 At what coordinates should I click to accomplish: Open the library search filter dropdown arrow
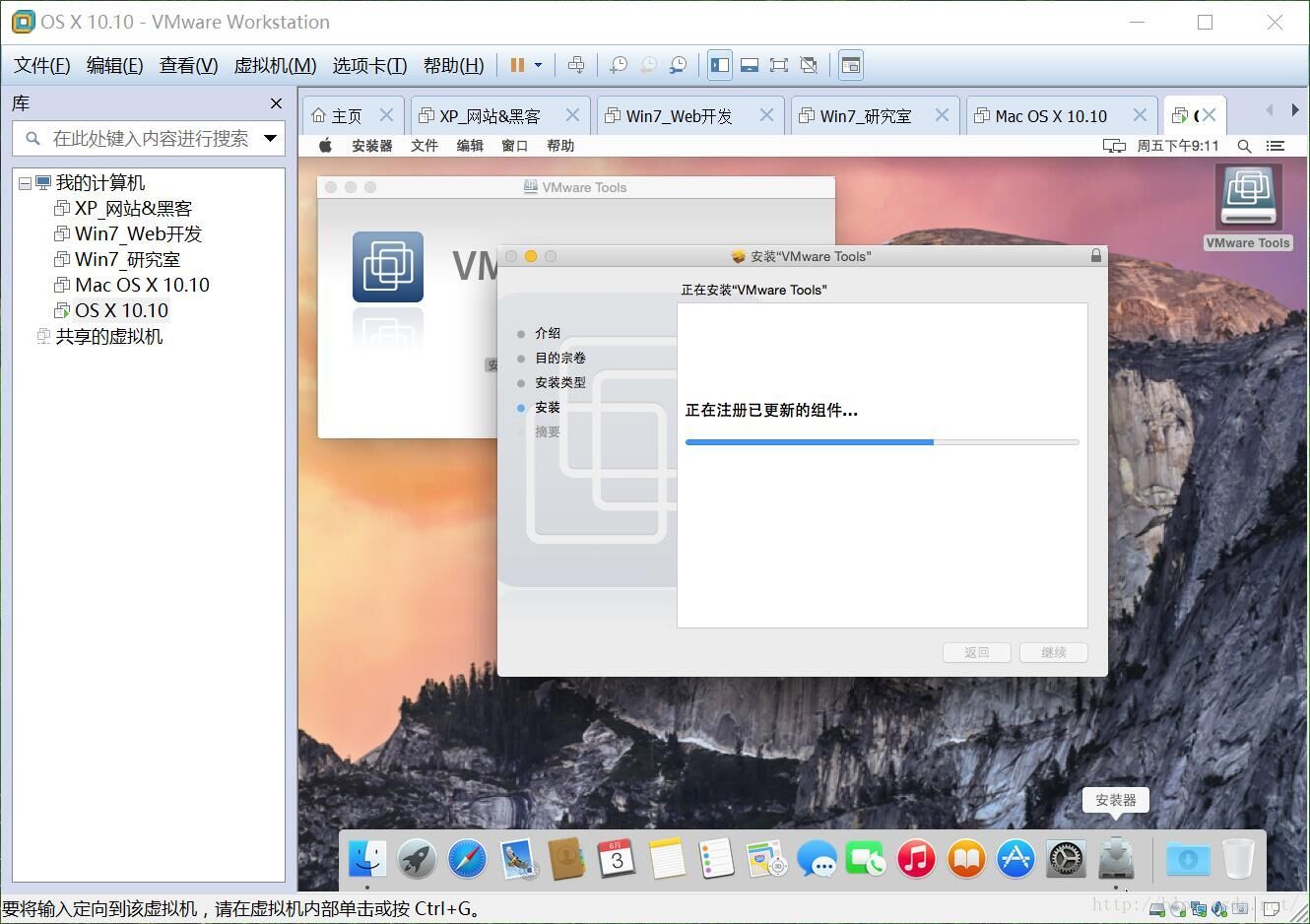(270, 139)
